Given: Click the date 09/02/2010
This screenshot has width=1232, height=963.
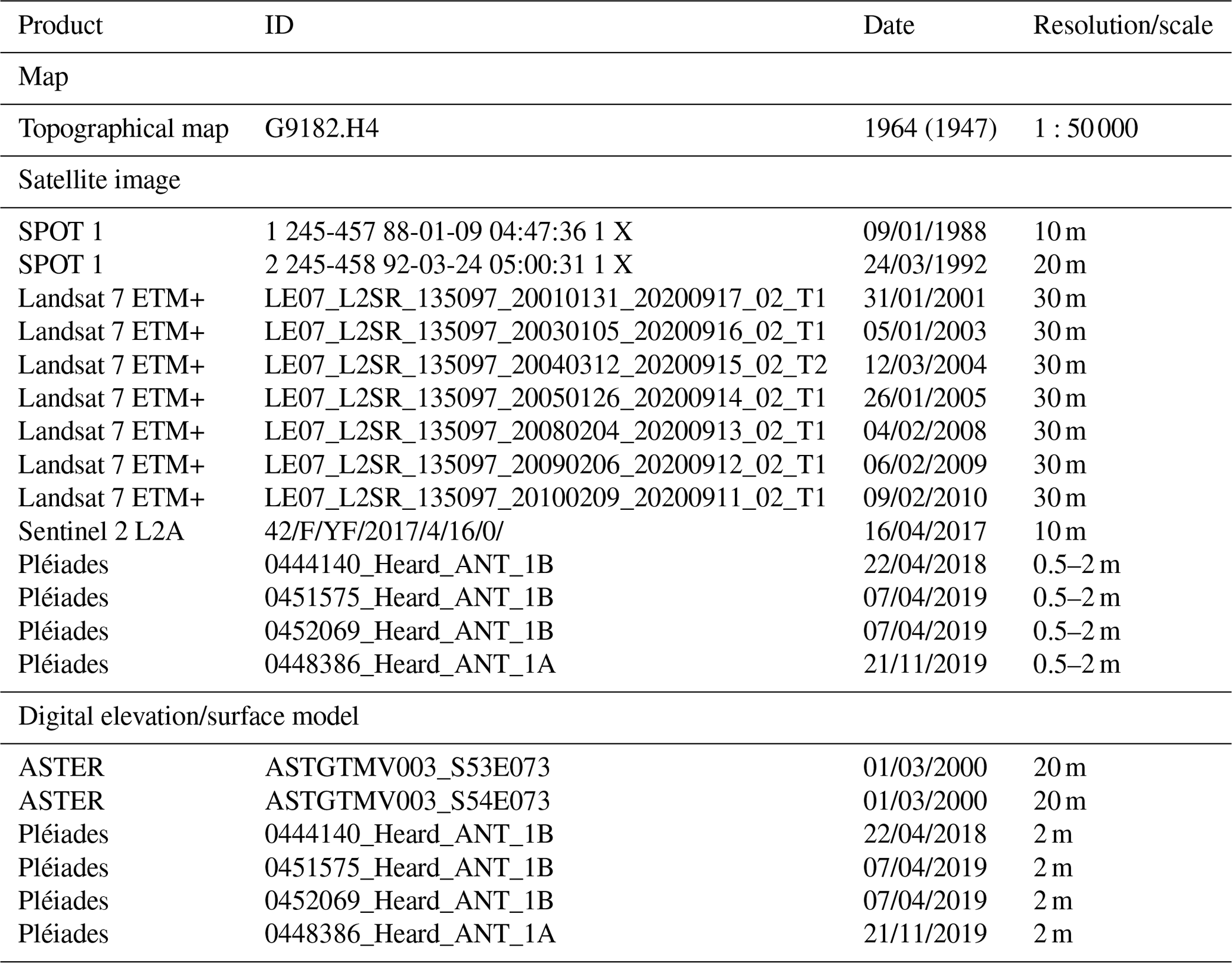Looking at the screenshot, I should 924,498.
